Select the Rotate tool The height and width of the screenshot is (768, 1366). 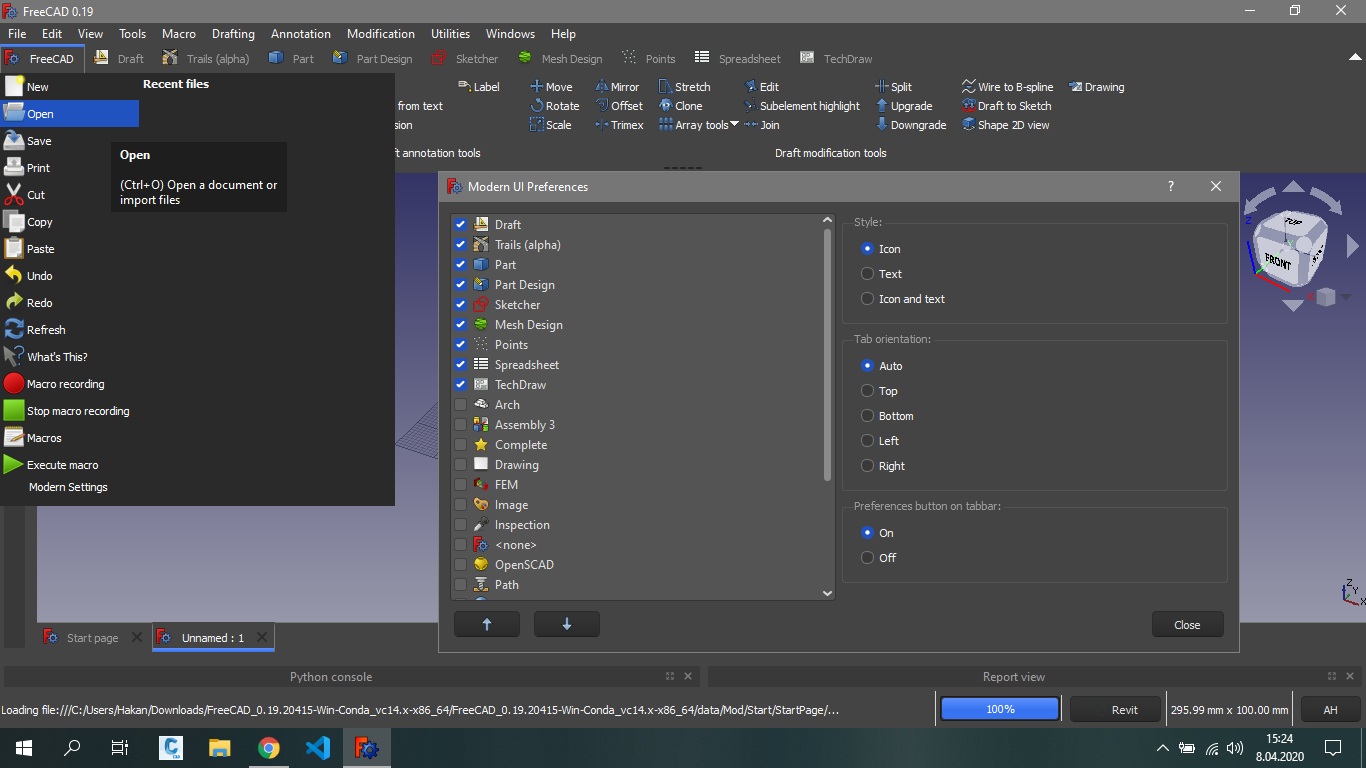555,106
